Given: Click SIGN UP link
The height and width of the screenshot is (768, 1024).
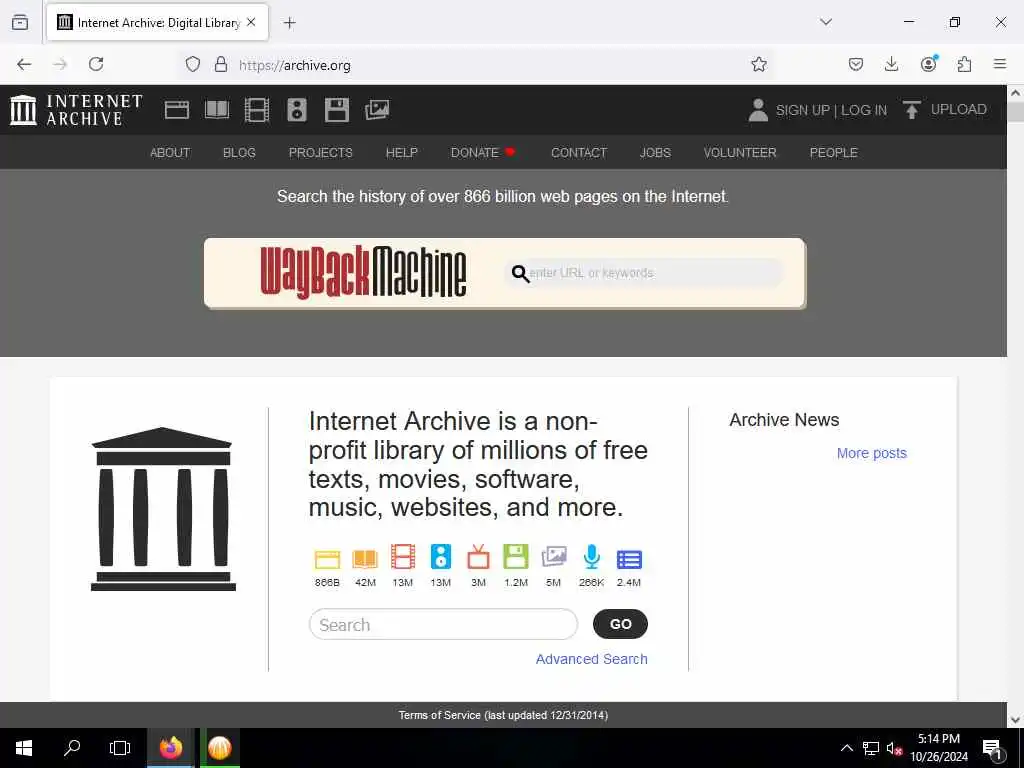Looking at the screenshot, I should (803, 110).
